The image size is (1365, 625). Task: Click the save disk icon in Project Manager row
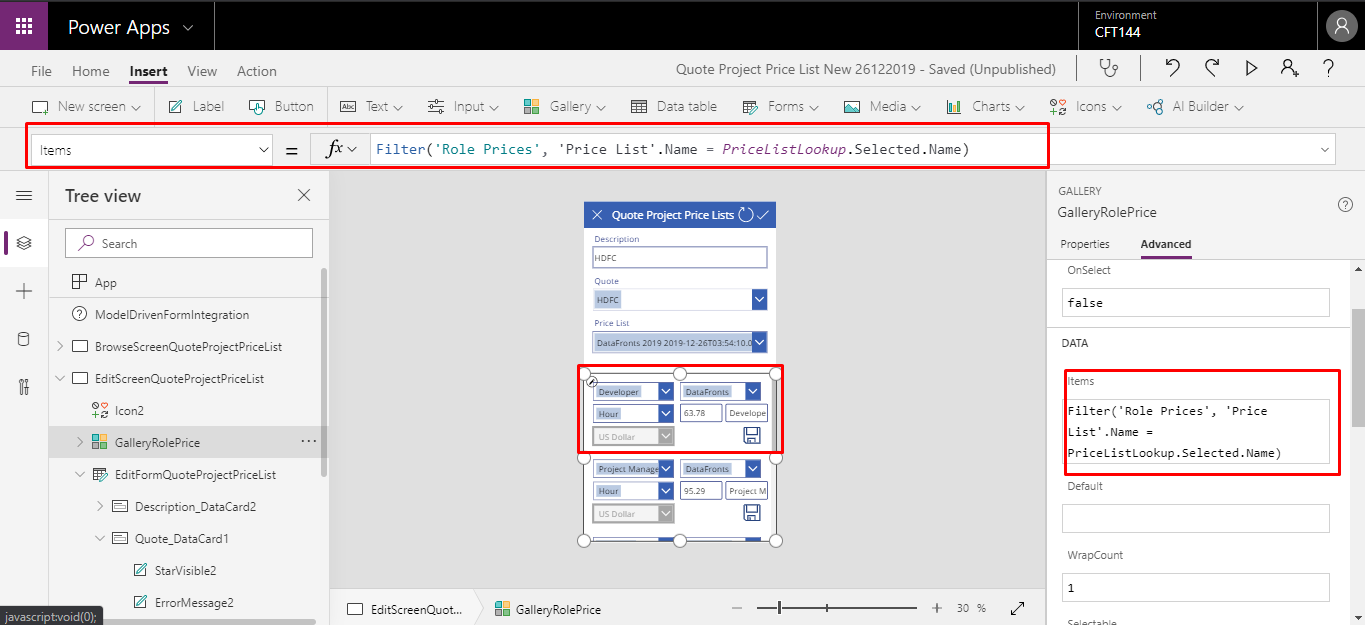[x=752, y=513]
